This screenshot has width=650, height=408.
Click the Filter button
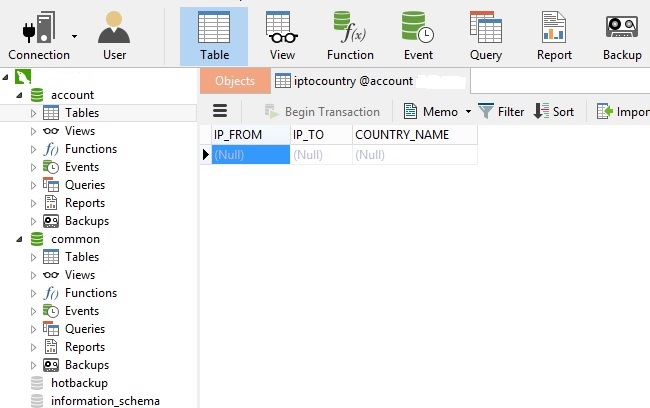[x=501, y=112]
